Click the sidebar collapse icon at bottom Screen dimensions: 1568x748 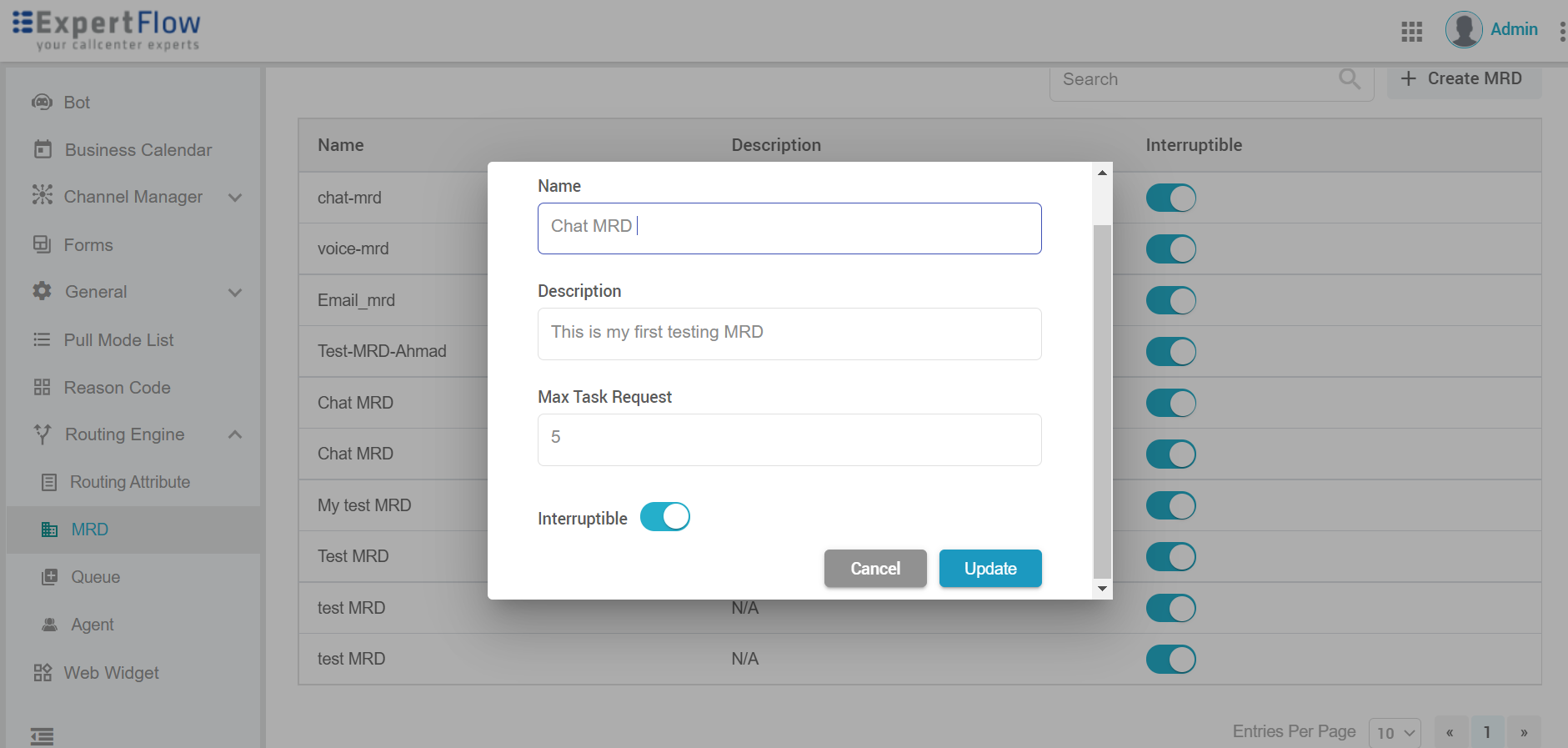(x=42, y=736)
